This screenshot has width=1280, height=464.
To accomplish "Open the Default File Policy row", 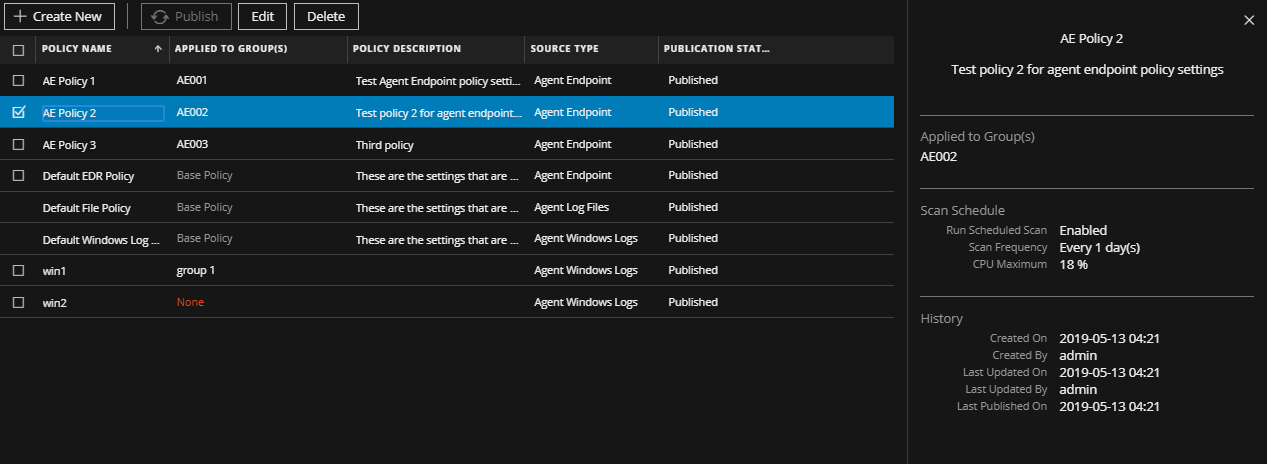I will point(86,208).
